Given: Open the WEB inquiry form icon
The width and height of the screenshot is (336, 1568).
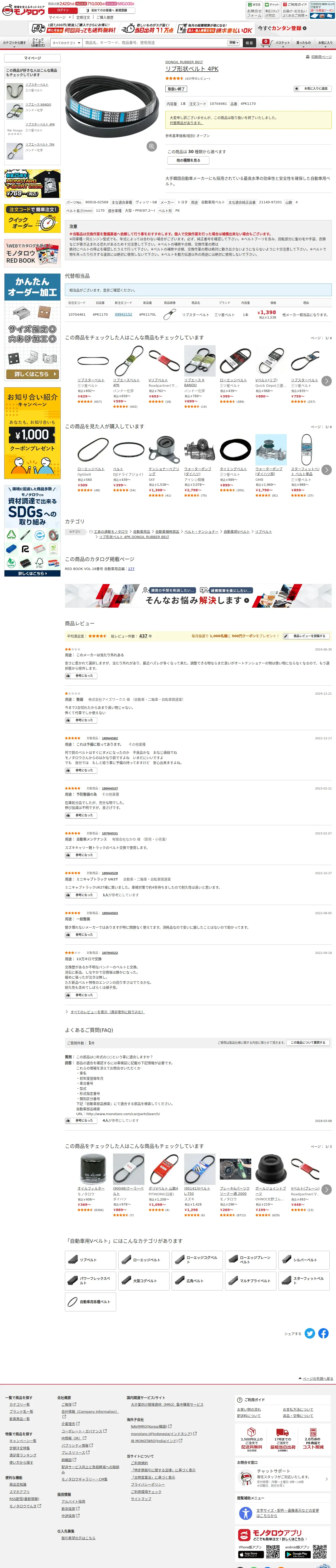Looking at the screenshot, I should [x=254, y=10].
